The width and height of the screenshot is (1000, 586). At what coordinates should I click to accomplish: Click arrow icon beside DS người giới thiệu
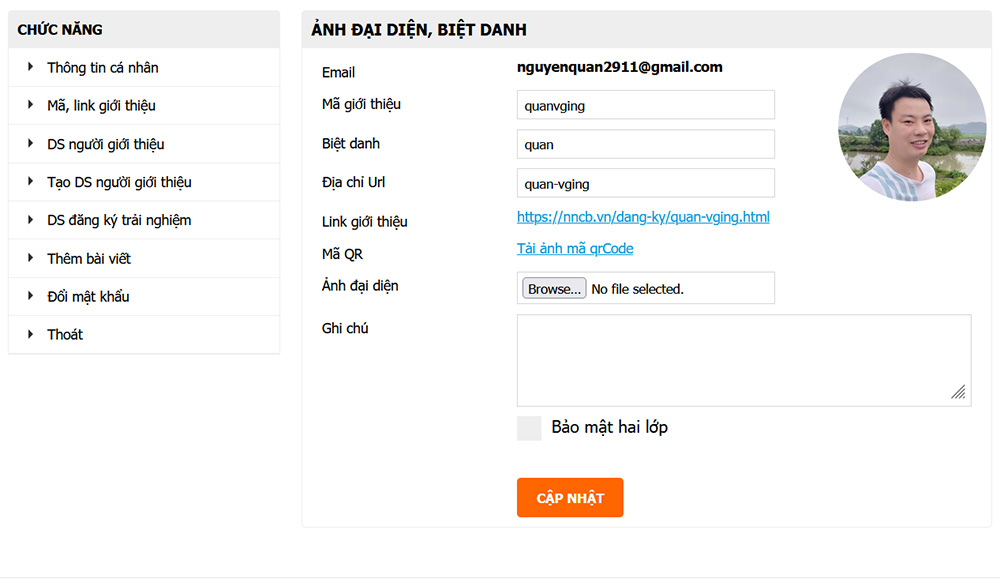31,144
